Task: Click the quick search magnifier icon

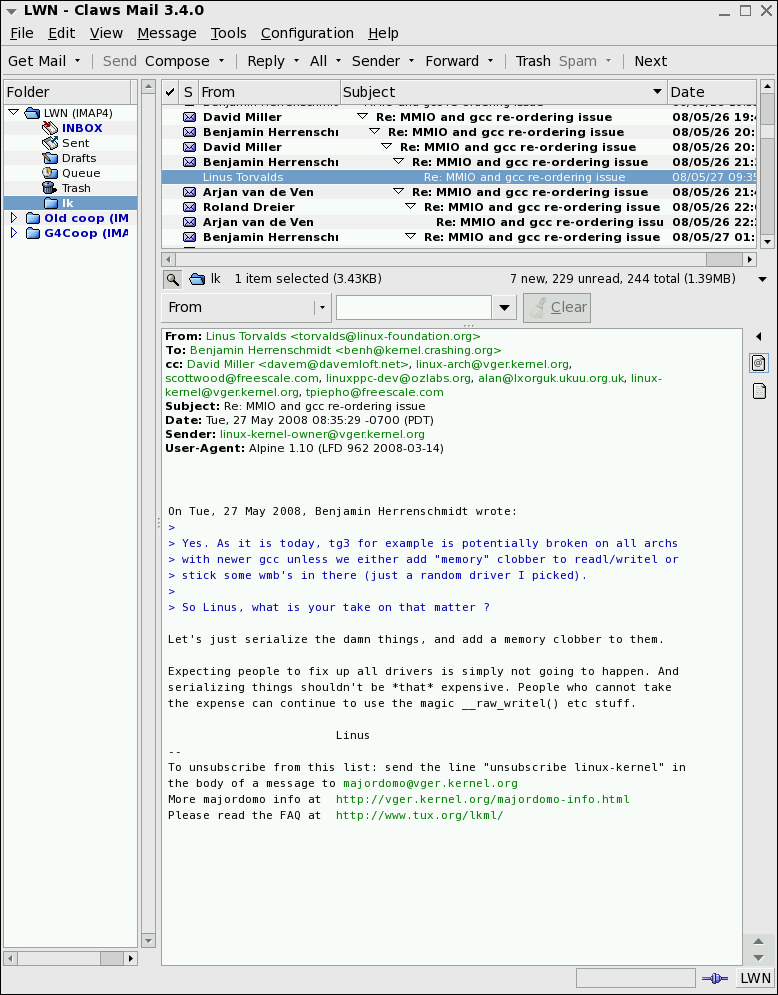Action: pos(172,279)
